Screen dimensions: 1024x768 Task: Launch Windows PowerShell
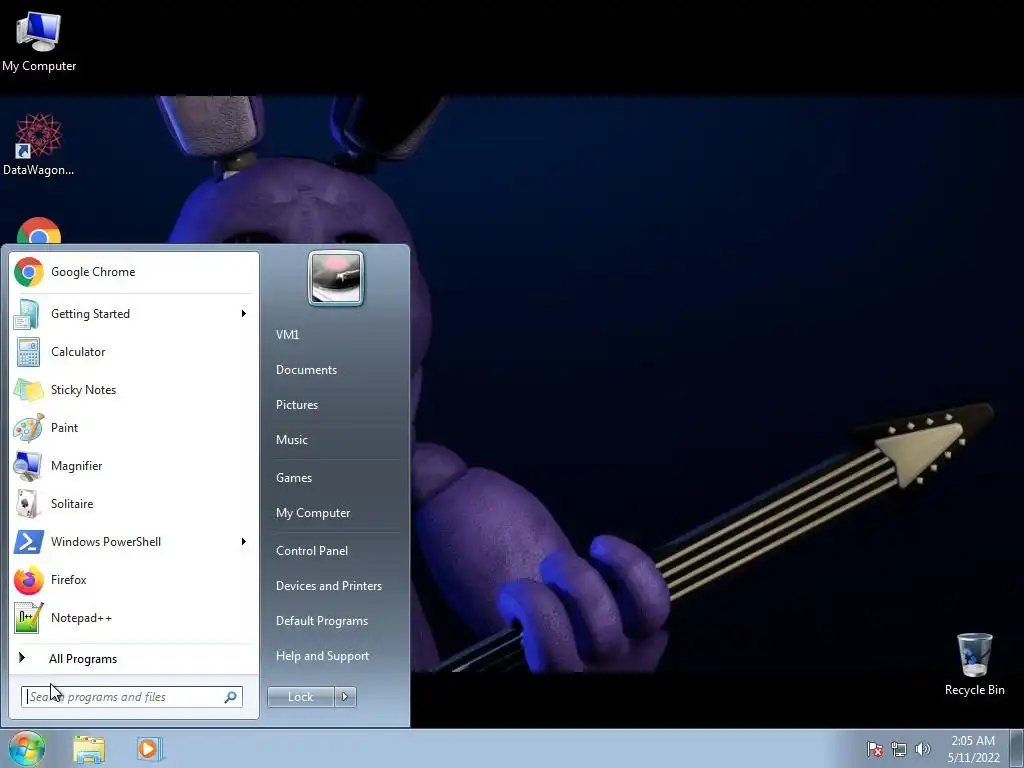pyautogui.click(x=133, y=541)
